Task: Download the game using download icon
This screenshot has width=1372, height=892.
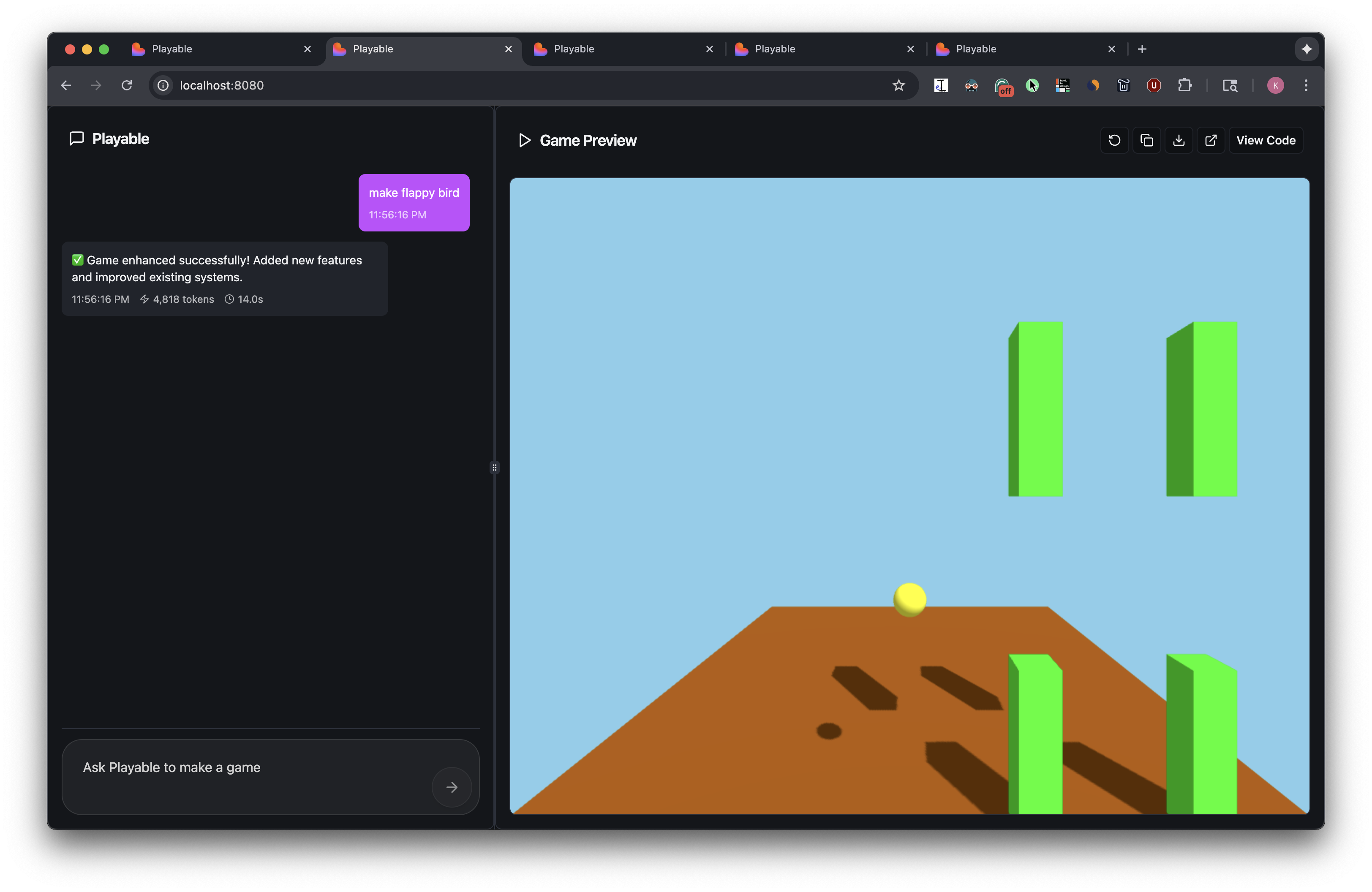Action: click(1179, 140)
